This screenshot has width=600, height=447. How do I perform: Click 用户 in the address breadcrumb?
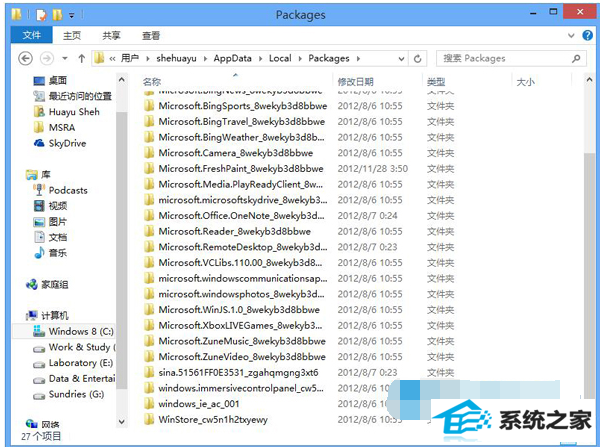(x=130, y=59)
